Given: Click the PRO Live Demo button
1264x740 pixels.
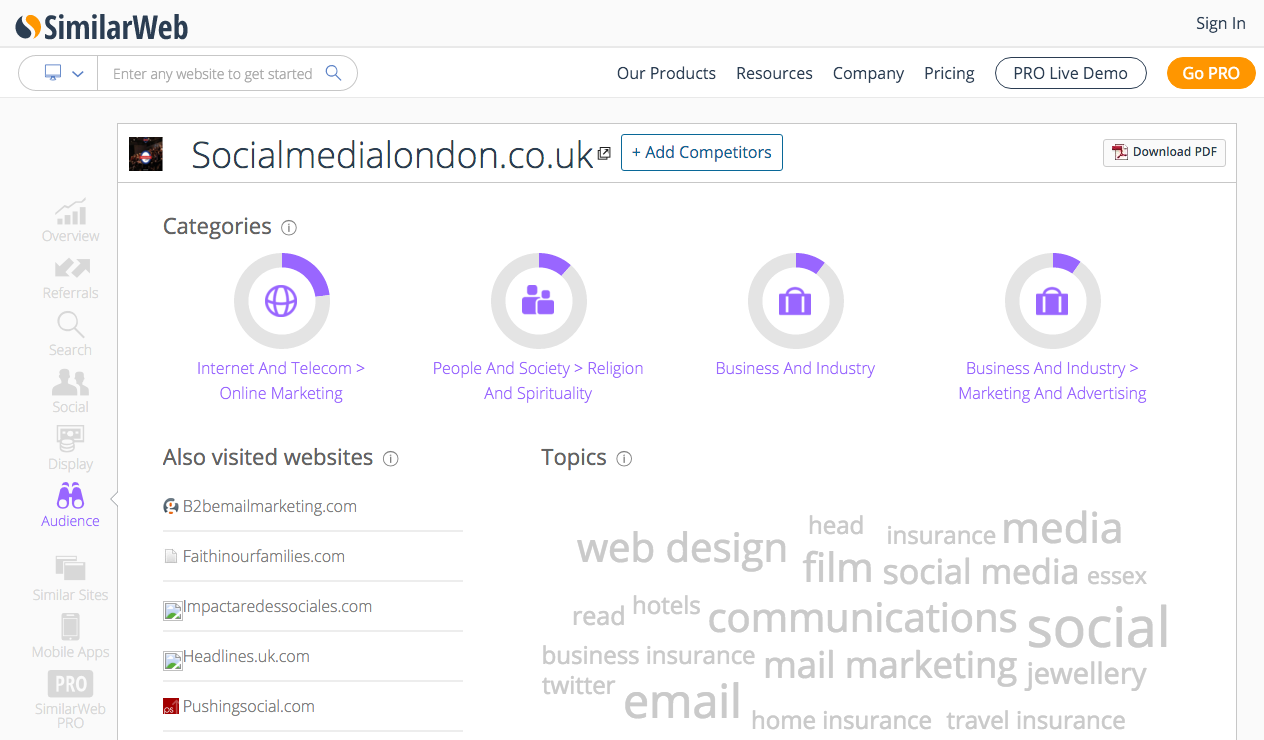Looking at the screenshot, I should [1071, 73].
